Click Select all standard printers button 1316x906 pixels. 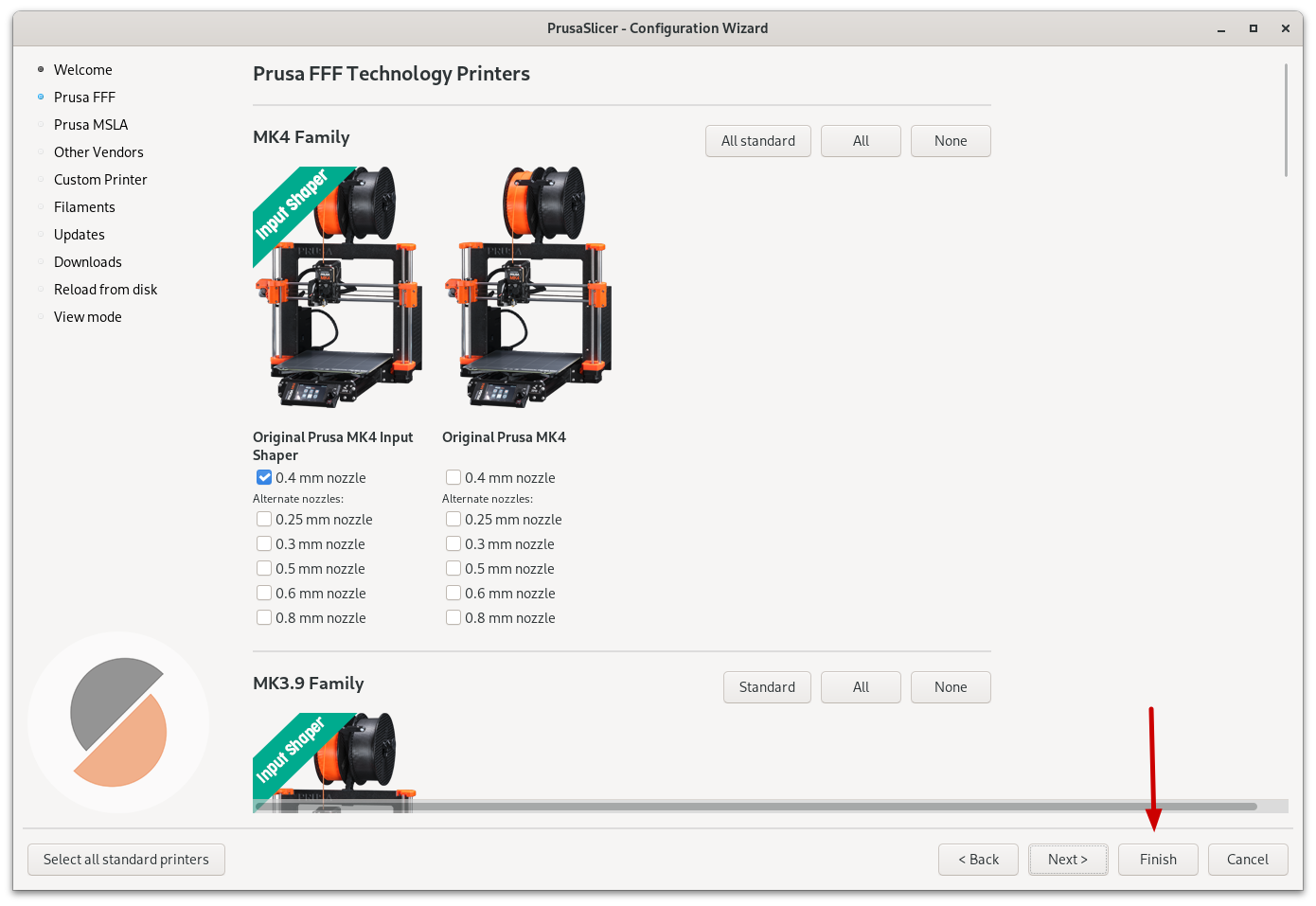click(126, 860)
